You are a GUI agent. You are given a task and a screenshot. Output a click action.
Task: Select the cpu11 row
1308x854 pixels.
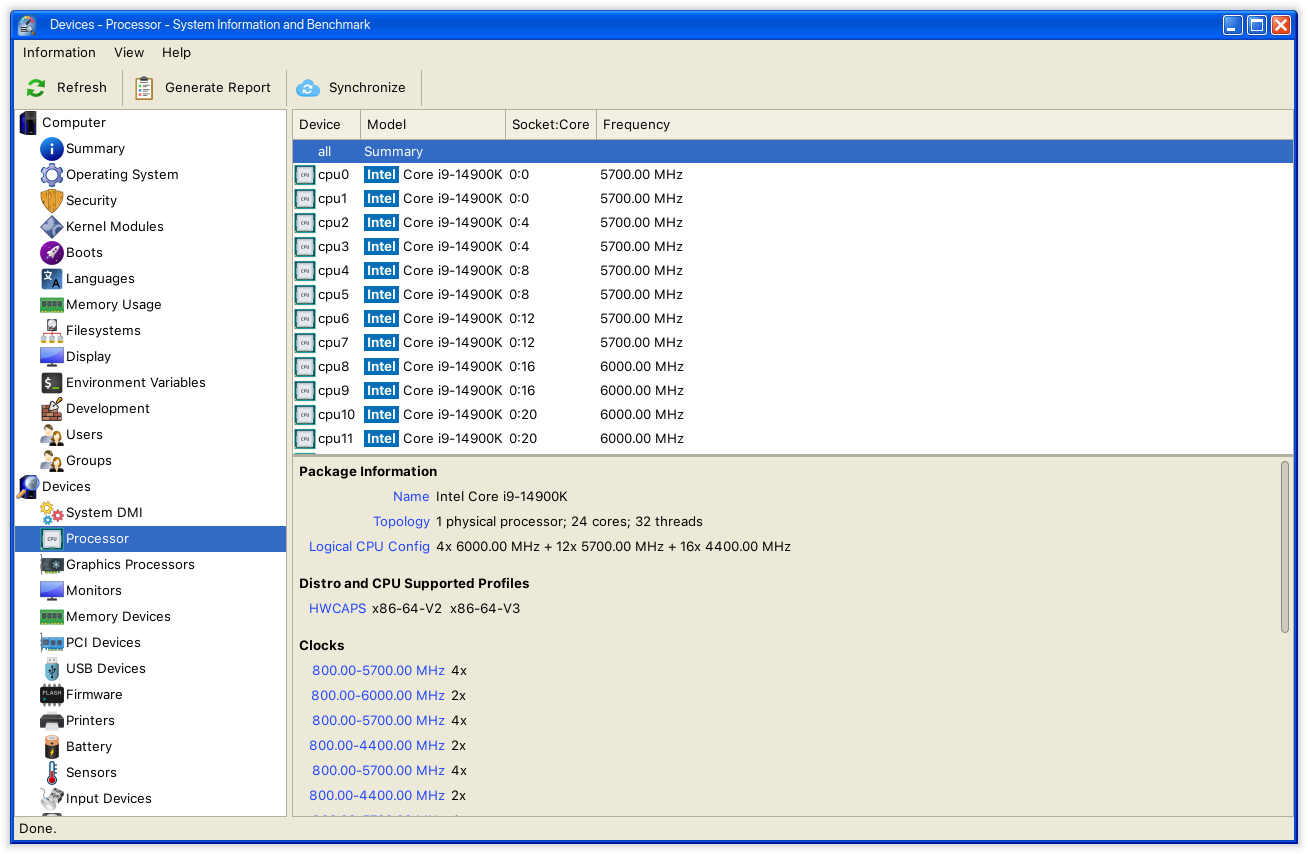[x=792, y=439]
